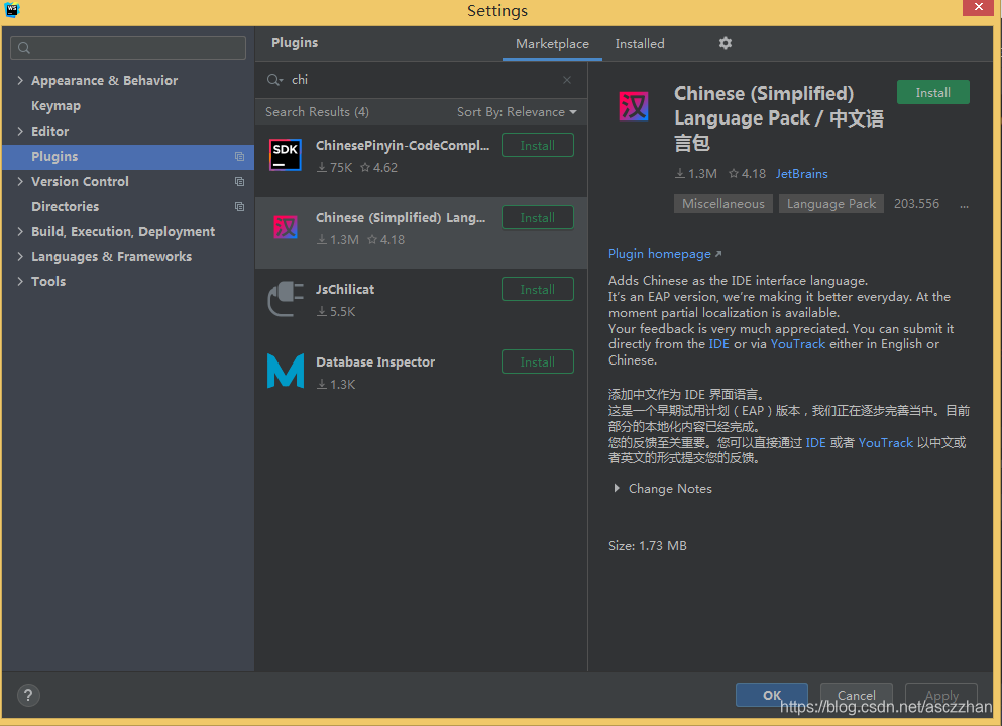Click the magnifier icon in the plugin search field
This screenshot has width=1002, height=726.
274,80
